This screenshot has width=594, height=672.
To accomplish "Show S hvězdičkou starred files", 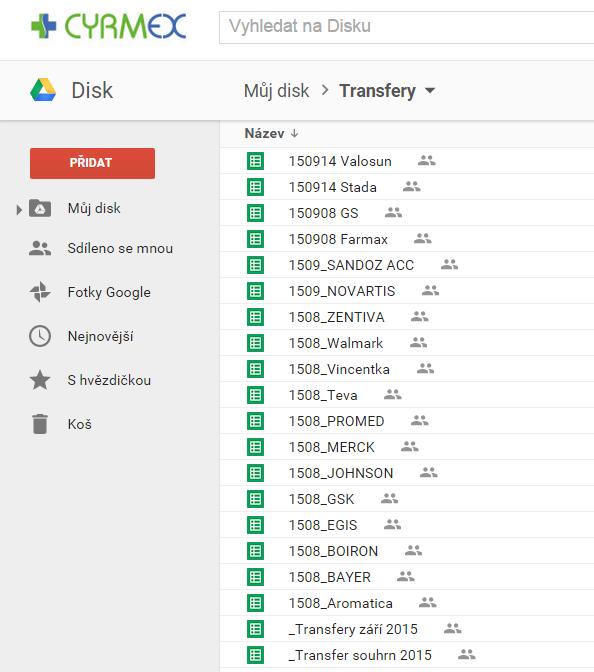I will [x=109, y=380].
